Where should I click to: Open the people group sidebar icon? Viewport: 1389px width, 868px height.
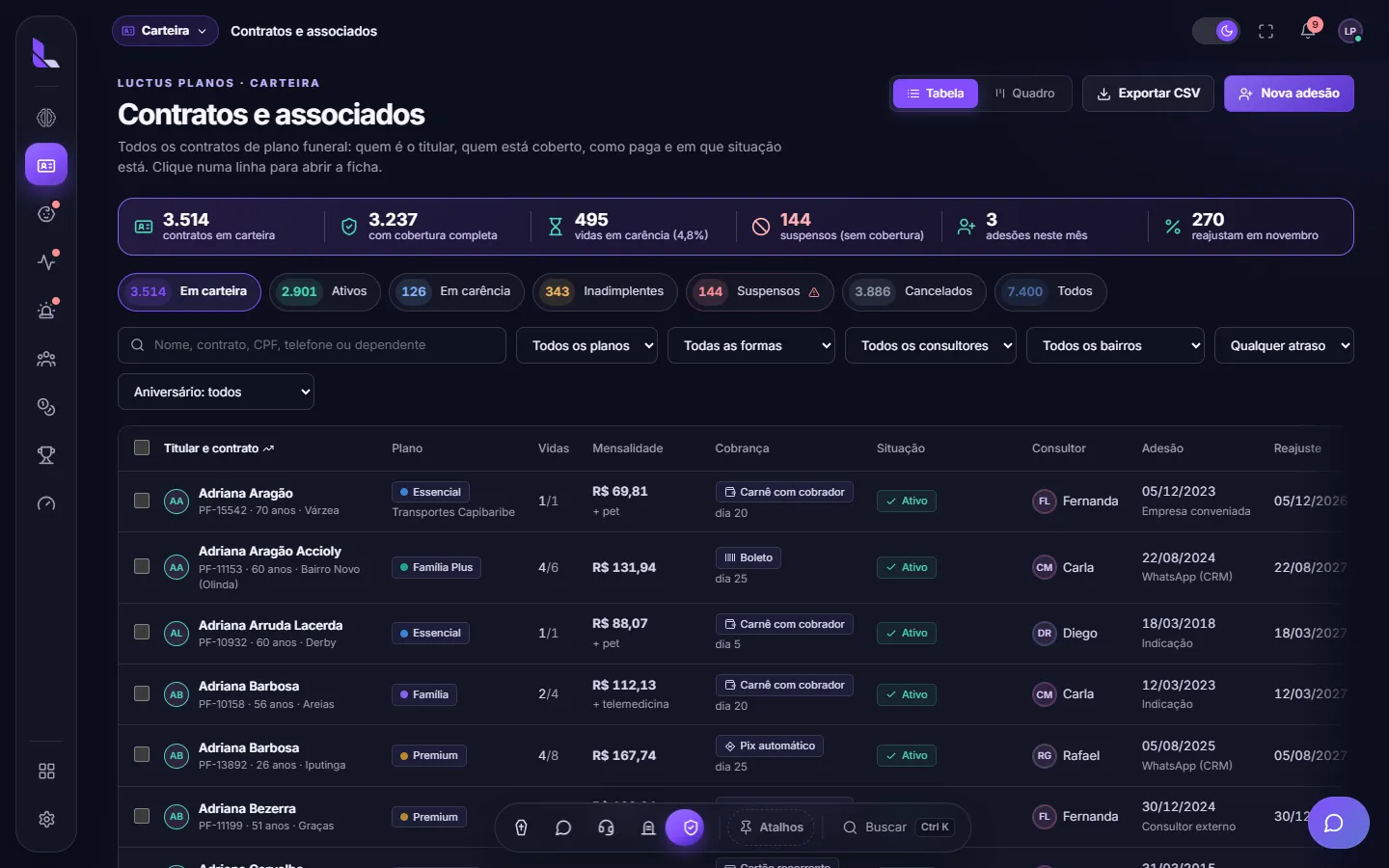[46, 359]
